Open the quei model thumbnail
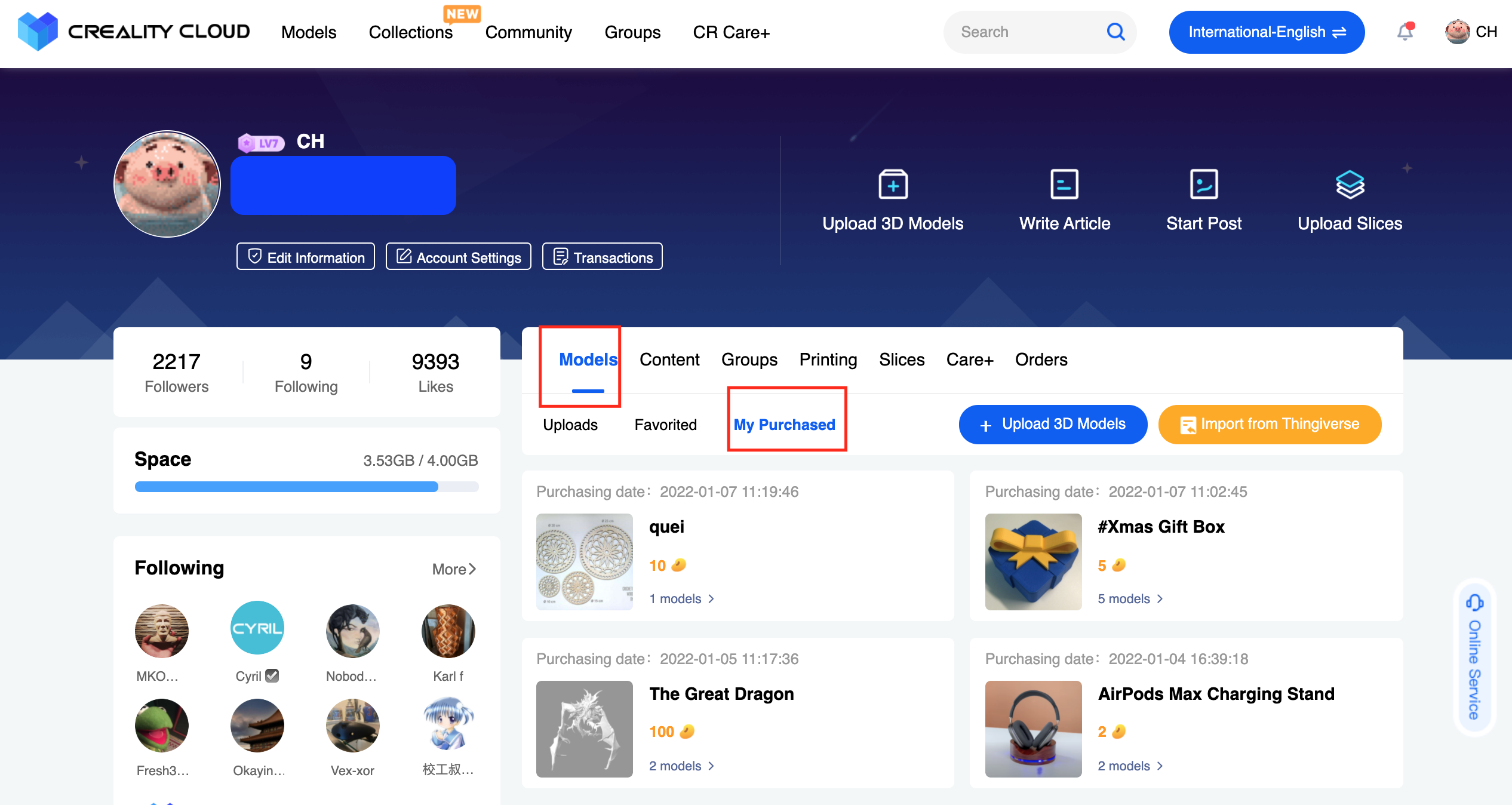1512x805 pixels. 584,561
